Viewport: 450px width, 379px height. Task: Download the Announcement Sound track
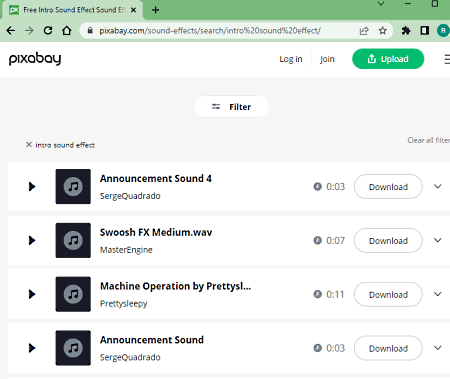pyautogui.click(x=388, y=348)
